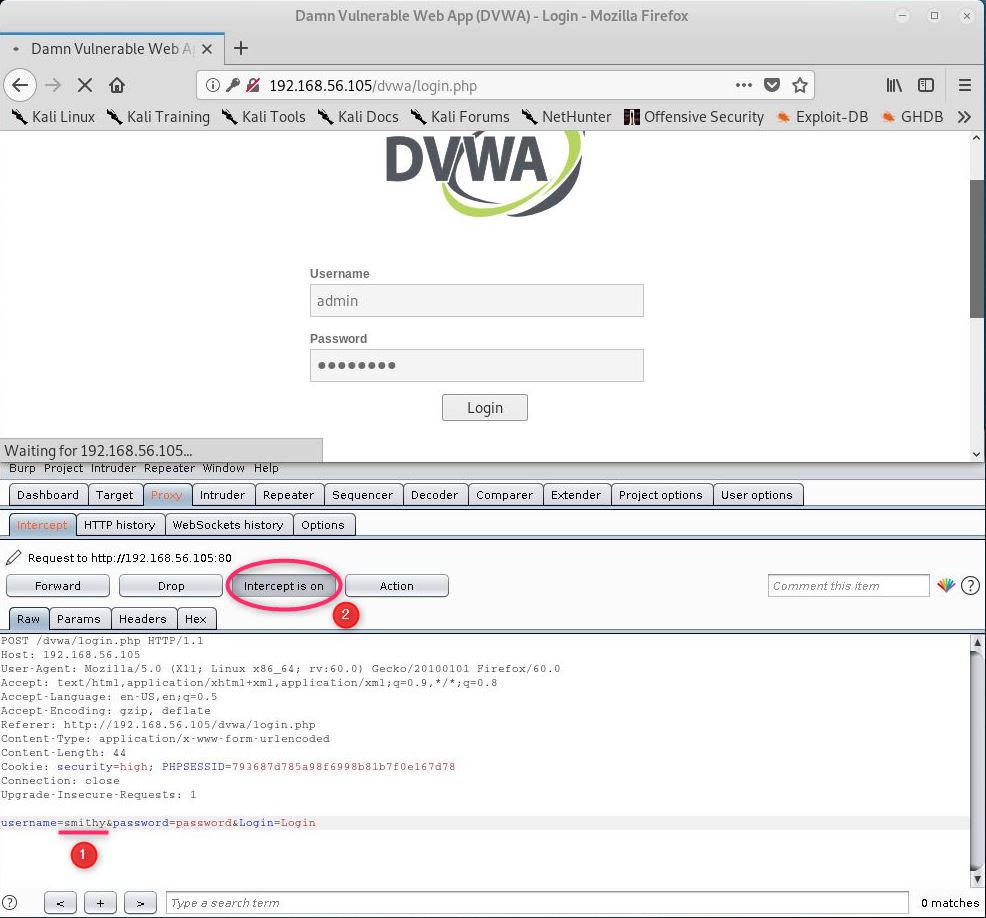Click the Firefox address bar URL
The width and height of the screenshot is (986, 918).
tap(373, 86)
